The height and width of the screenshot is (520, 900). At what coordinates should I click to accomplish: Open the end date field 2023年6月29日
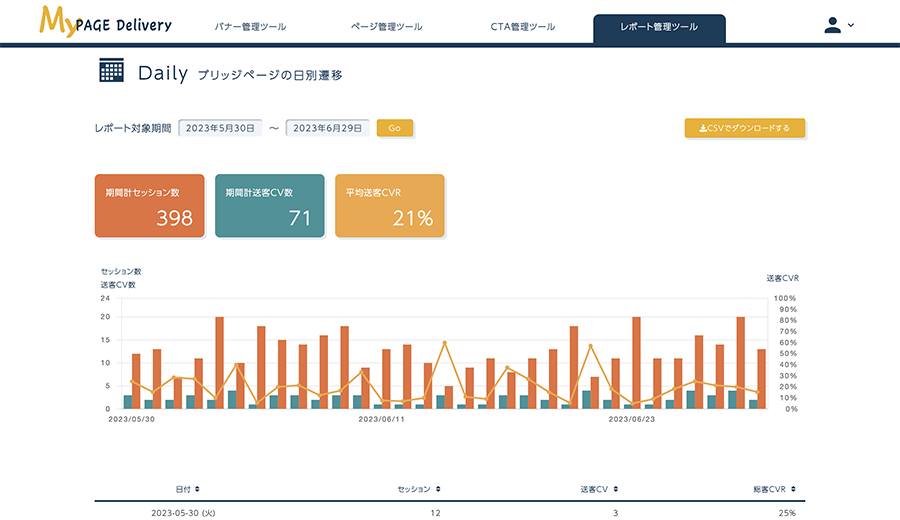click(328, 128)
